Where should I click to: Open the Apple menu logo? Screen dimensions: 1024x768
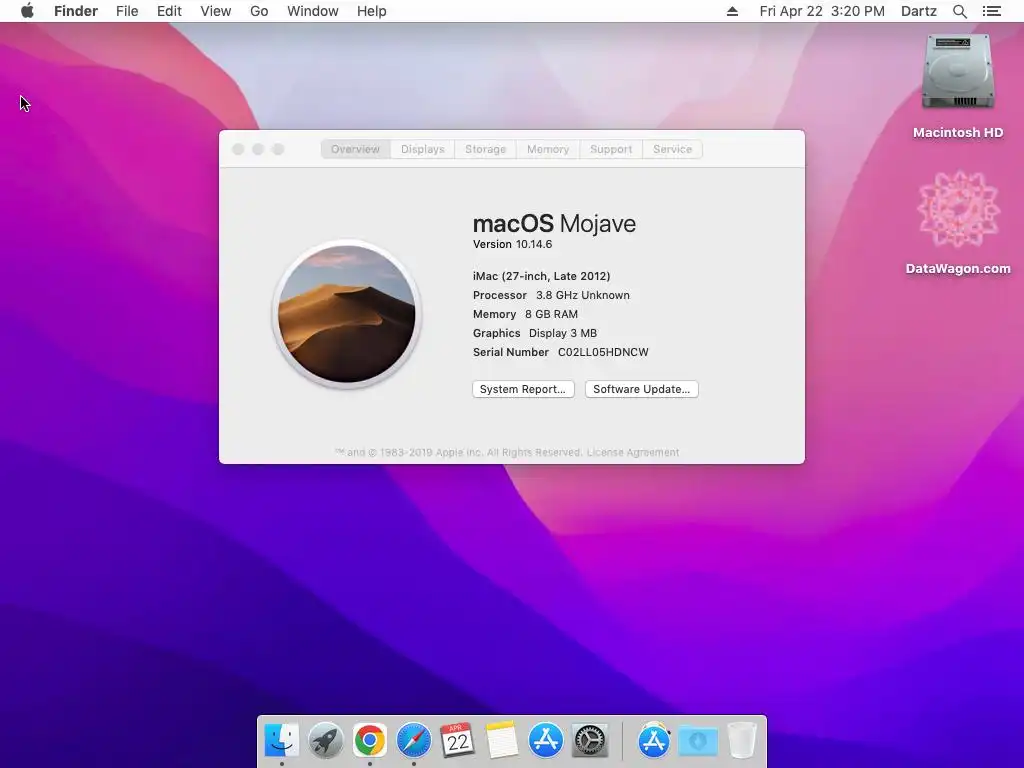point(27,11)
